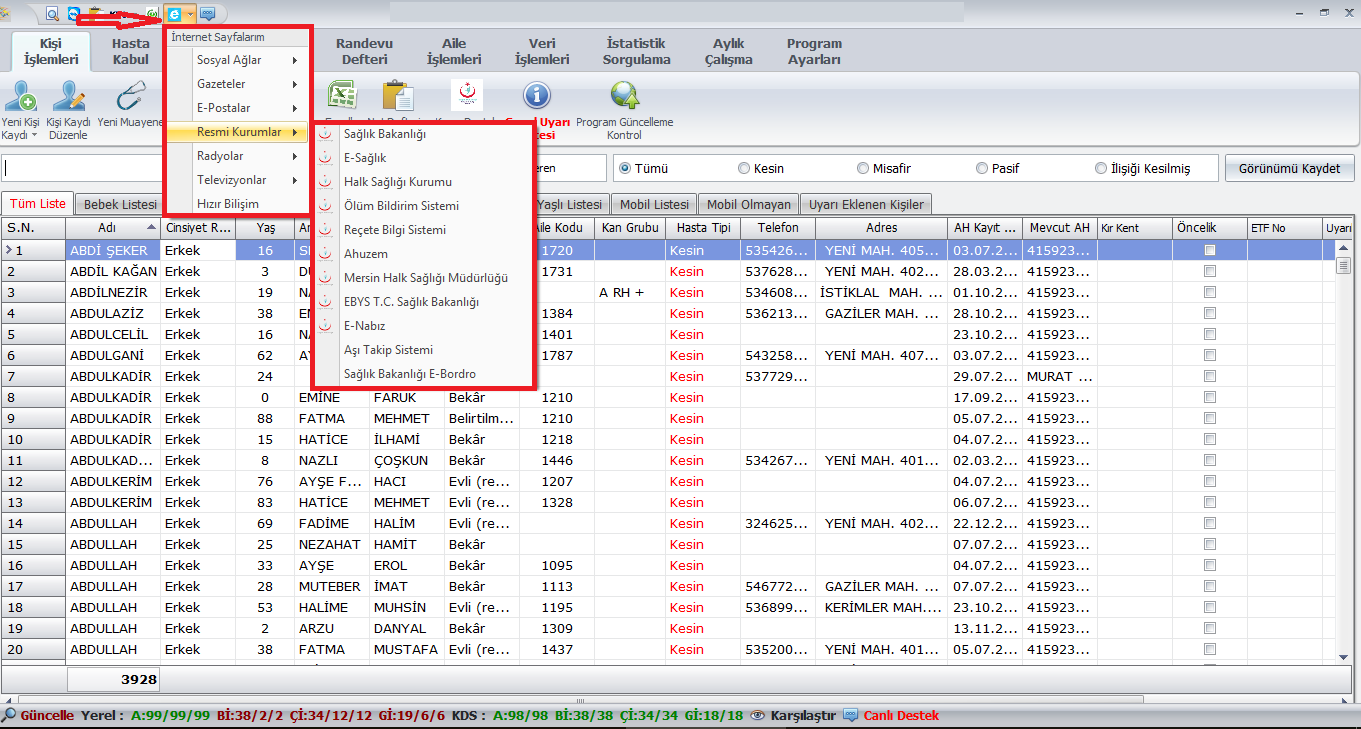This screenshot has height=729, width=1361.
Task: Click the search text field above the list
Action: pos(82,168)
